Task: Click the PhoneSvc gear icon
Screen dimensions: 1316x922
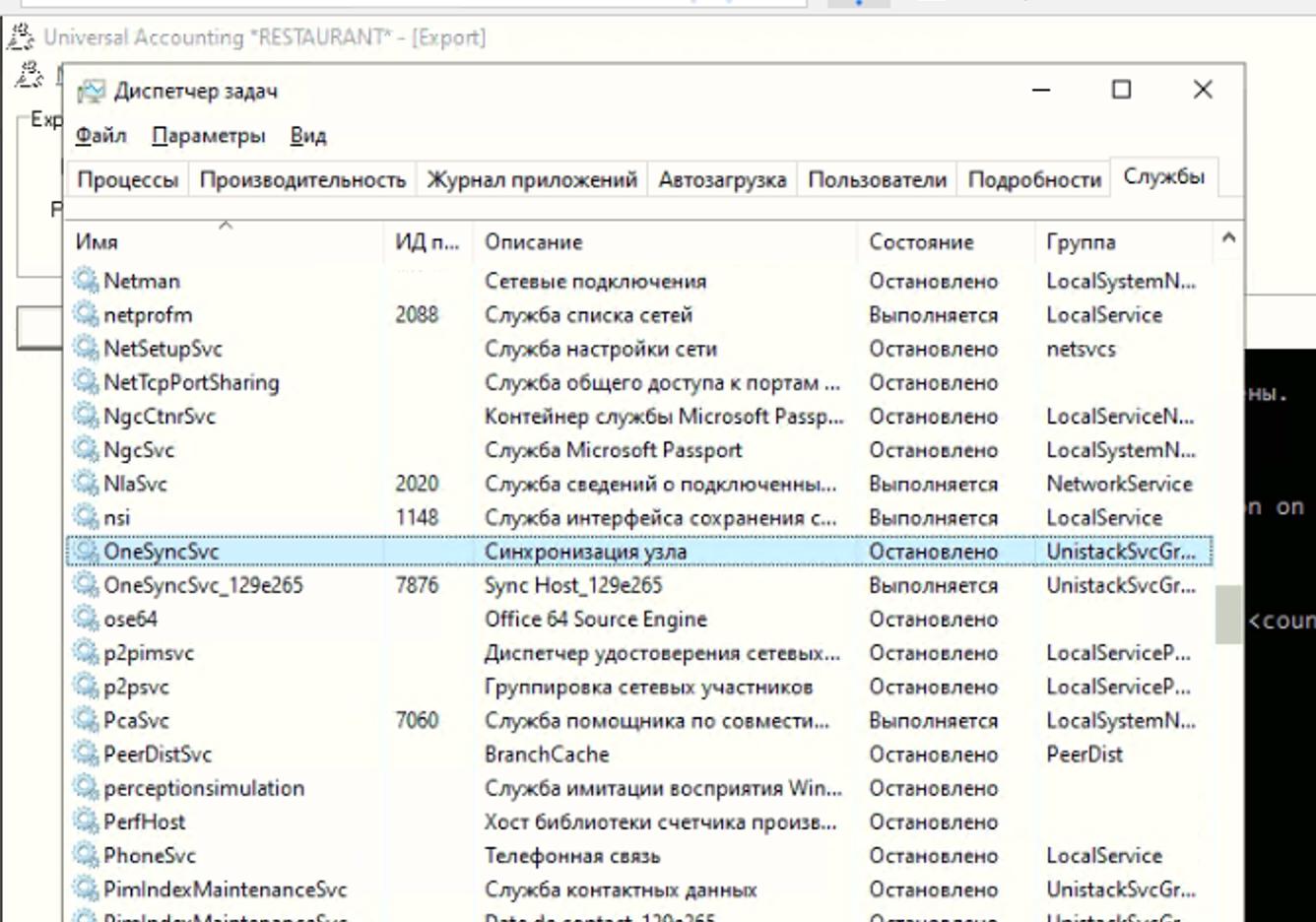Action: point(87,855)
